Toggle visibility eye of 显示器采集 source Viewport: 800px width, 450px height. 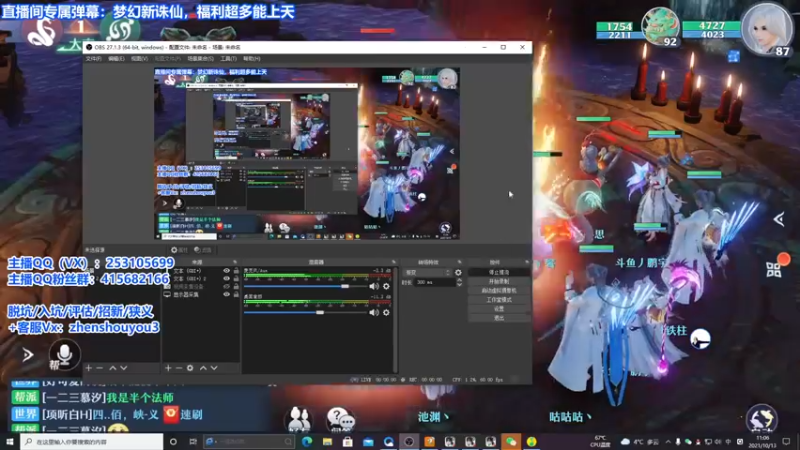coord(227,294)
